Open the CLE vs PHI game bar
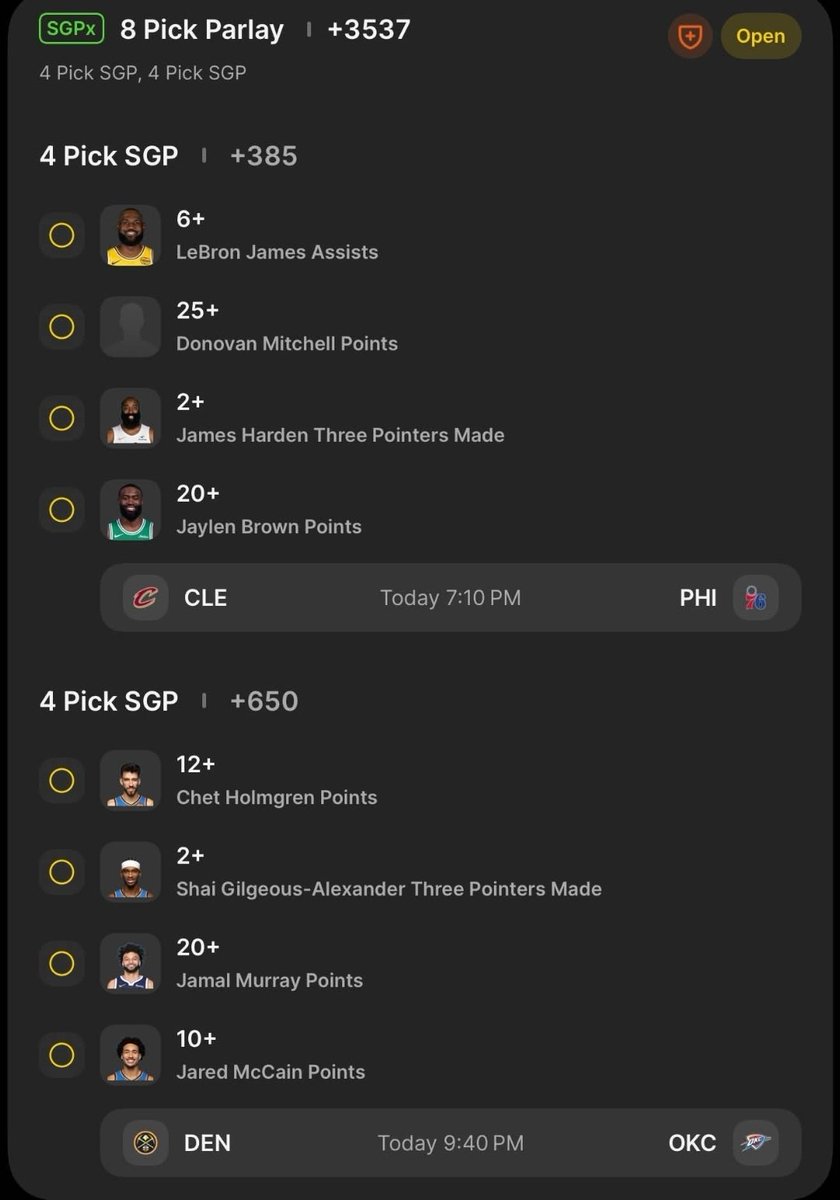Image resolution: width=840 pixels, height=1200 pixels. coord(451,598)
